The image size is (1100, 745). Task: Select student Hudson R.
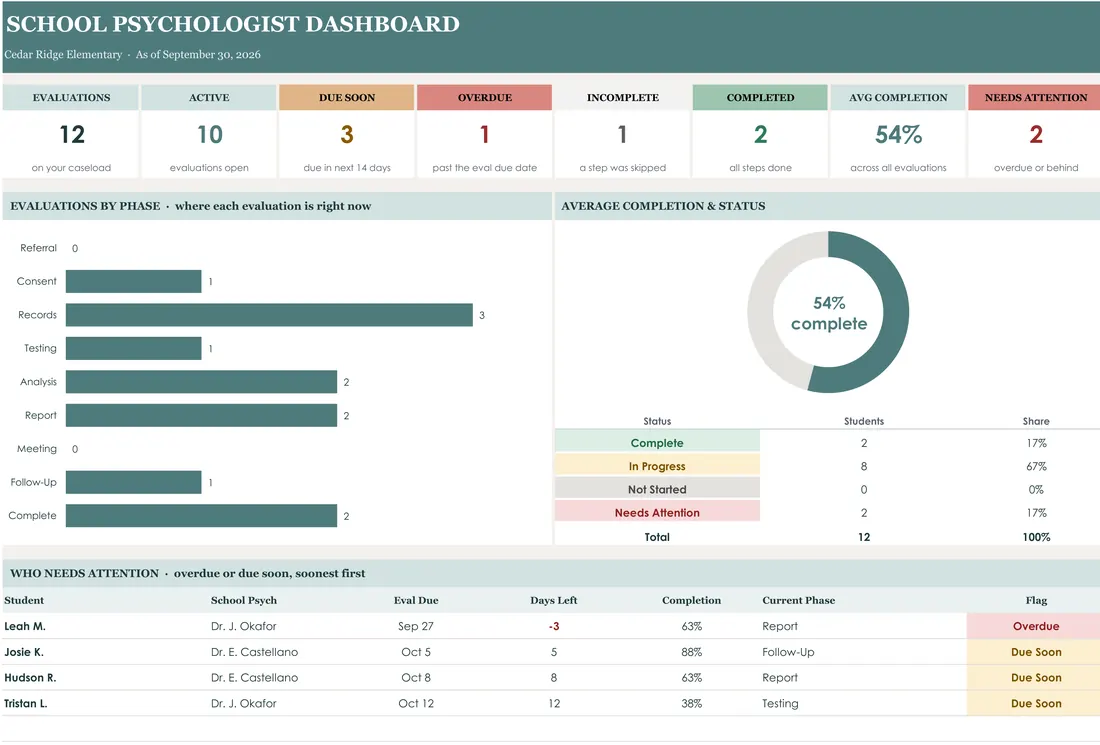pos(30,678)
